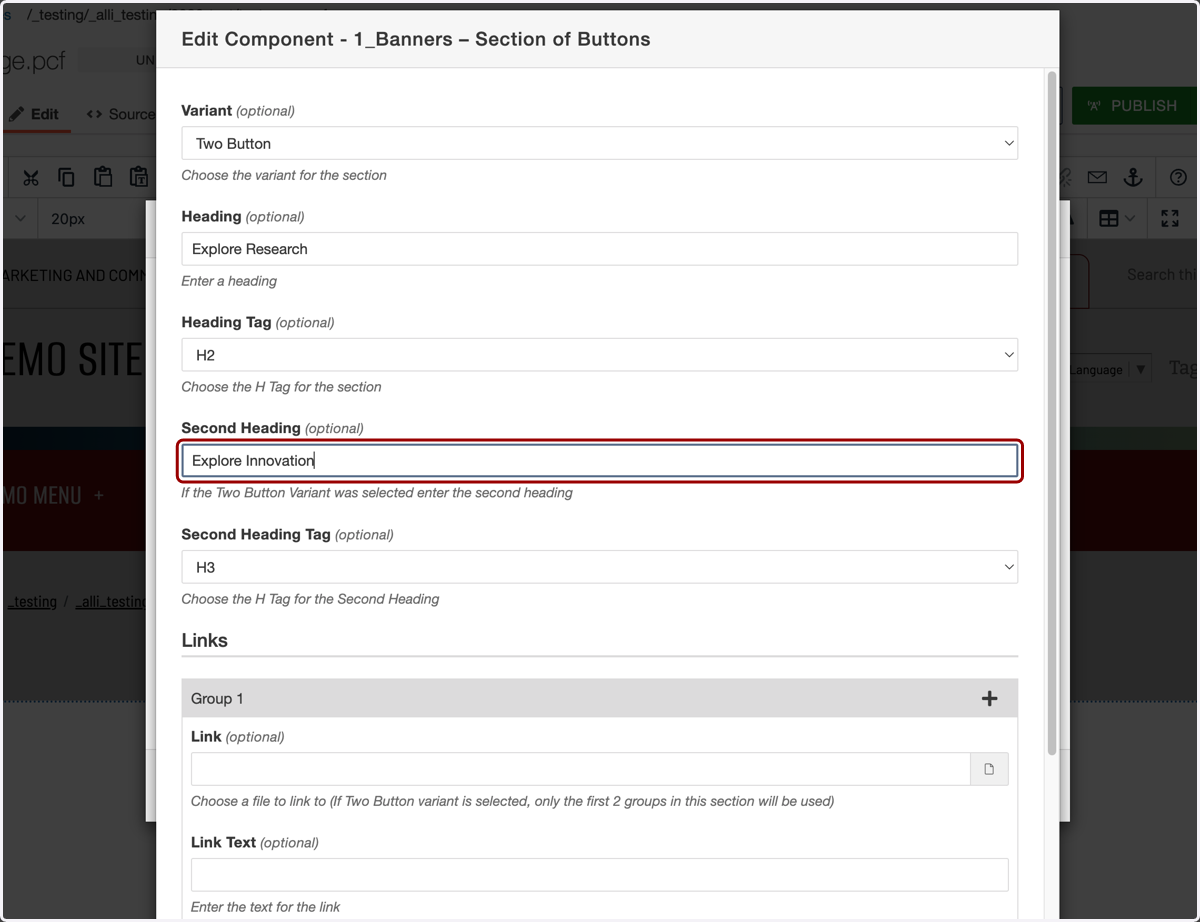Switch to the Edit tab
The height and width of the screenshot is (922, 1200).
tap(35, 114)
